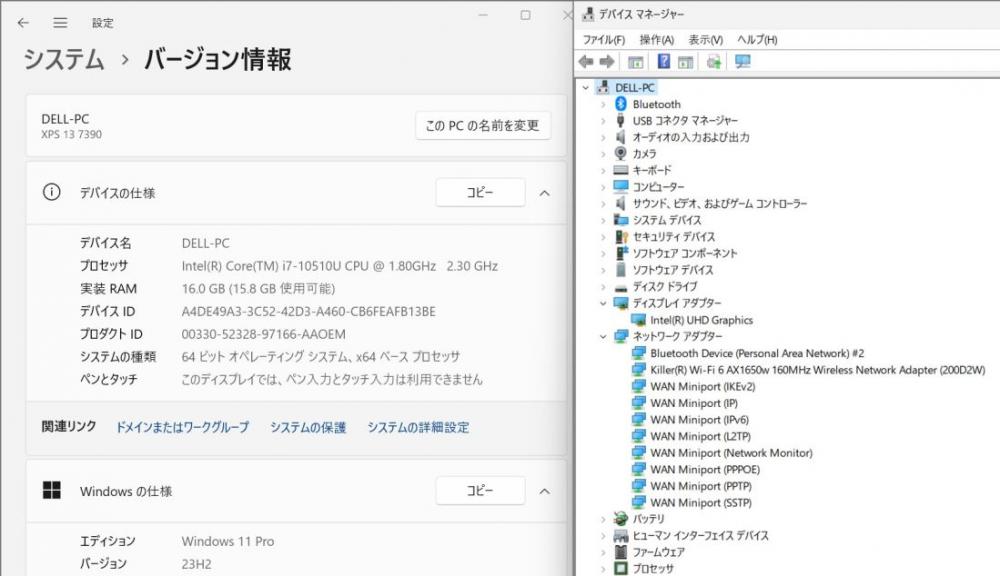Viewport: 1000px width, 576px height.
Task: Expand the オーディオの入力および出力 node
Action: click(603, 137)
